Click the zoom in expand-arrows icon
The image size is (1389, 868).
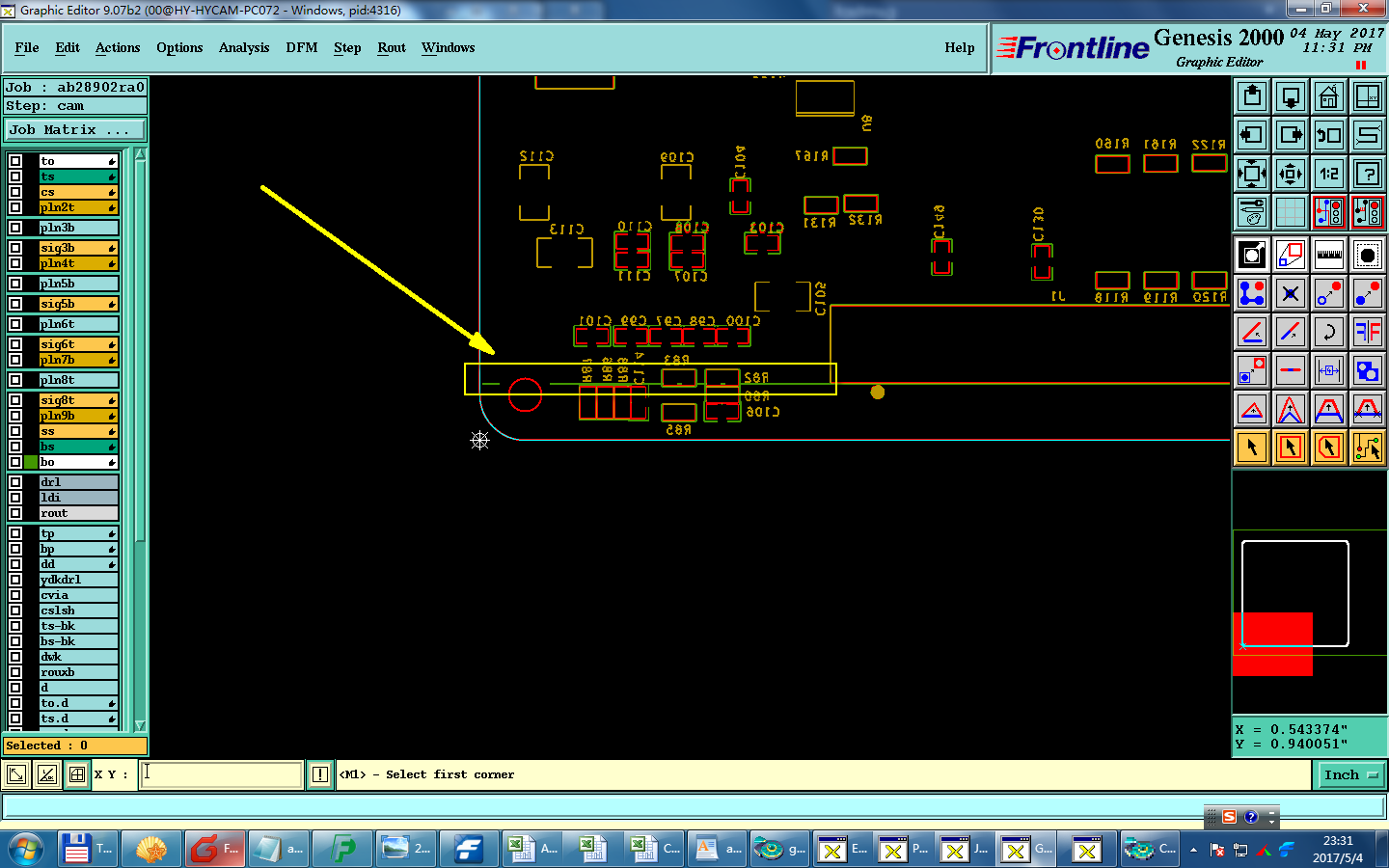pos(1252,174)
